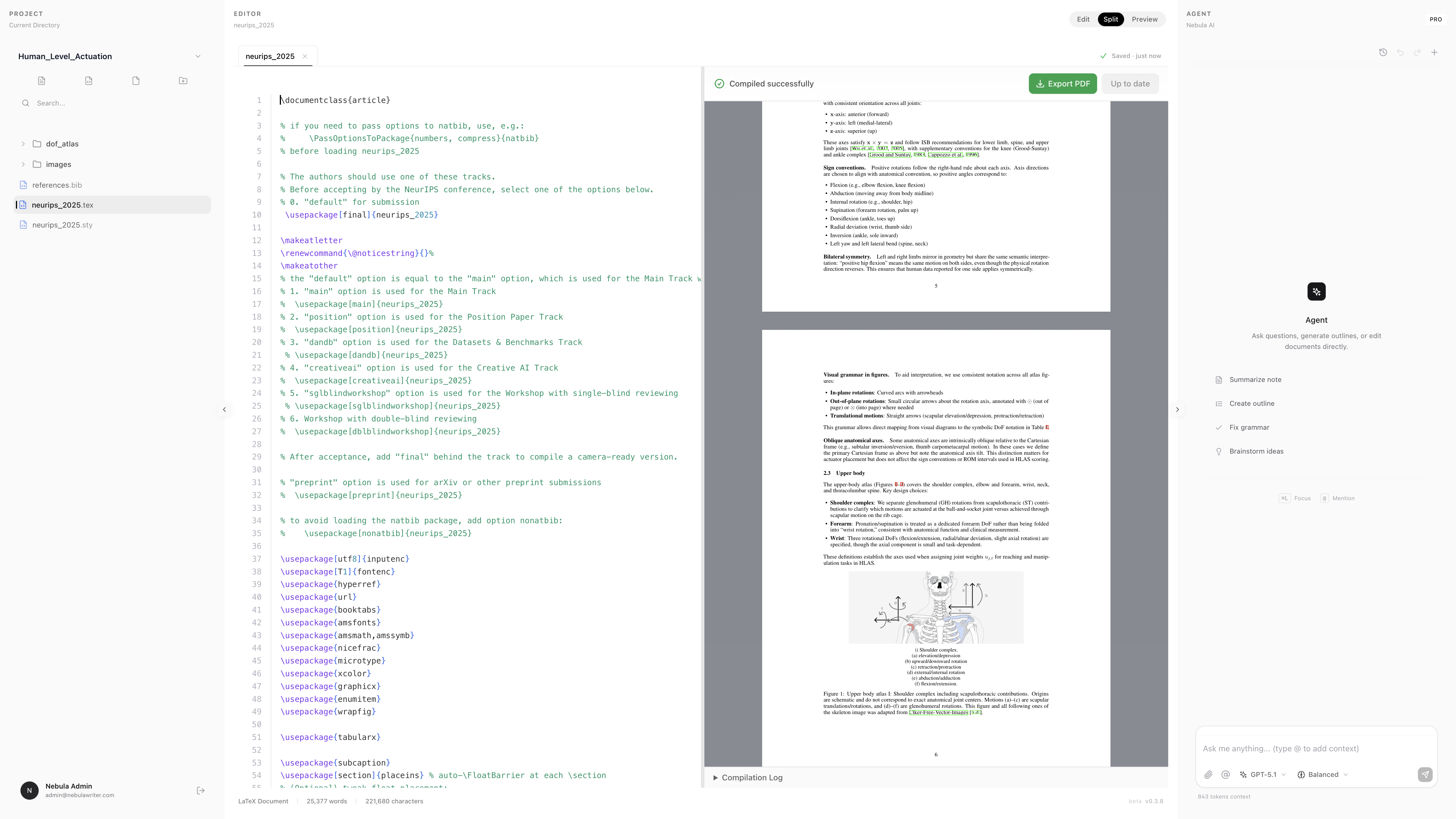Expand the dof_atlas folder
Image resolution: width=1456 pixels, height=819 pixels.
[23, 144]
